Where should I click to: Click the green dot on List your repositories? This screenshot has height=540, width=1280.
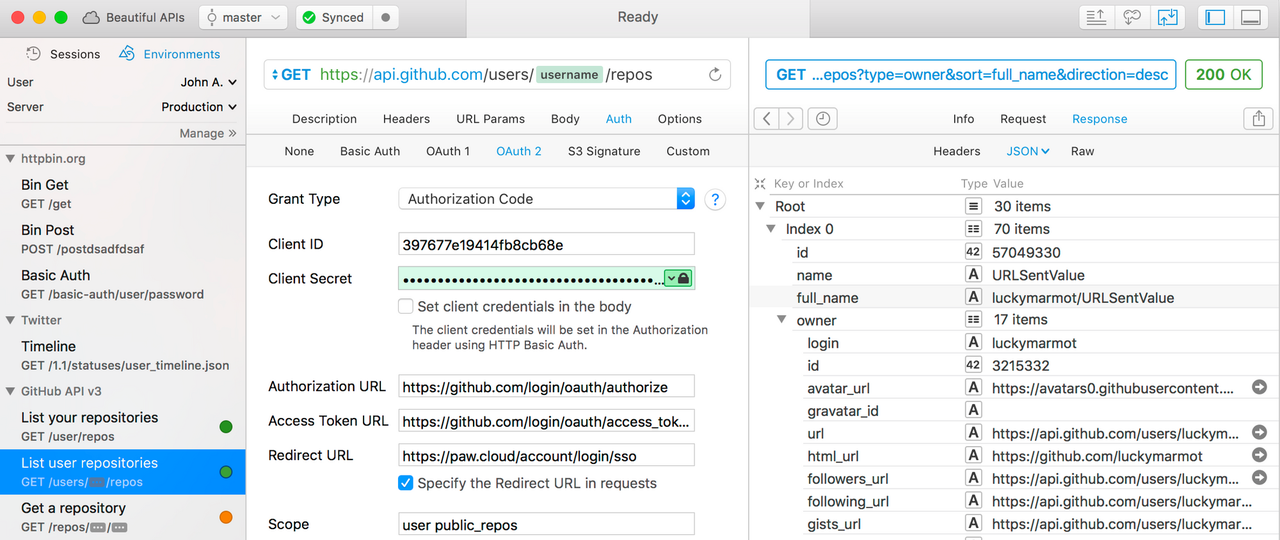(x=226, y=427)
